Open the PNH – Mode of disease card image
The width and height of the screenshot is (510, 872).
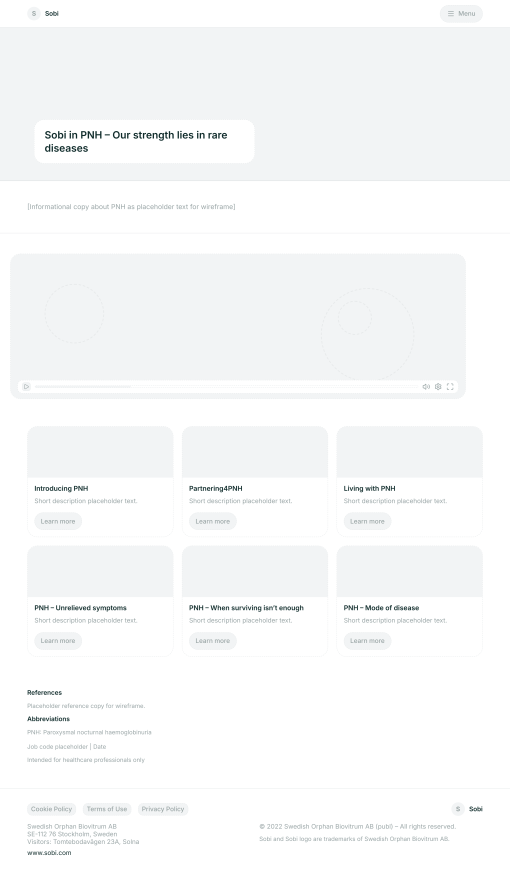409,571
